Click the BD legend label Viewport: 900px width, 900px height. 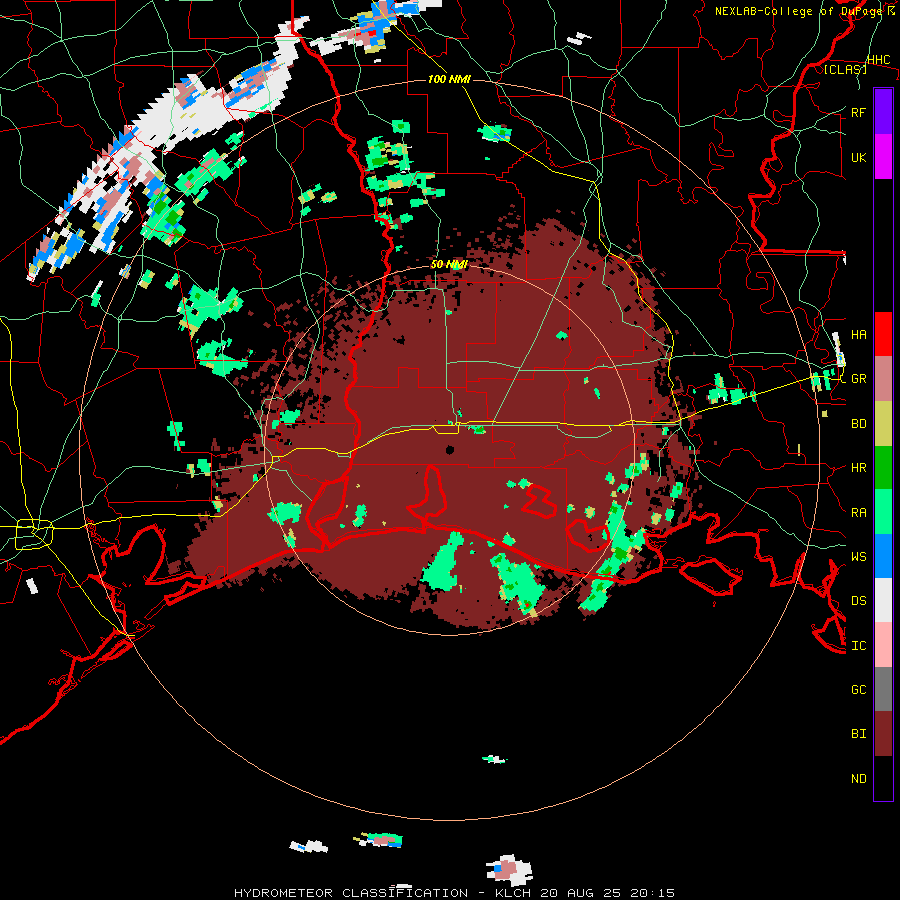858,424
